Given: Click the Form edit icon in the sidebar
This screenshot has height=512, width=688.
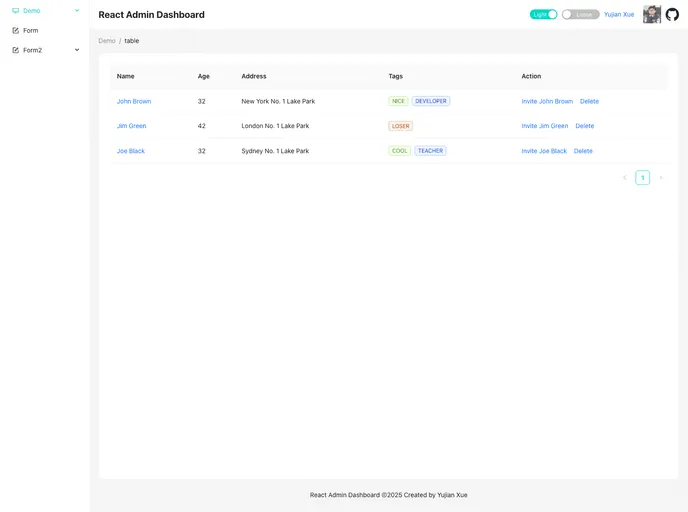Looking at the screenshot, I should [x=15, y=30].
